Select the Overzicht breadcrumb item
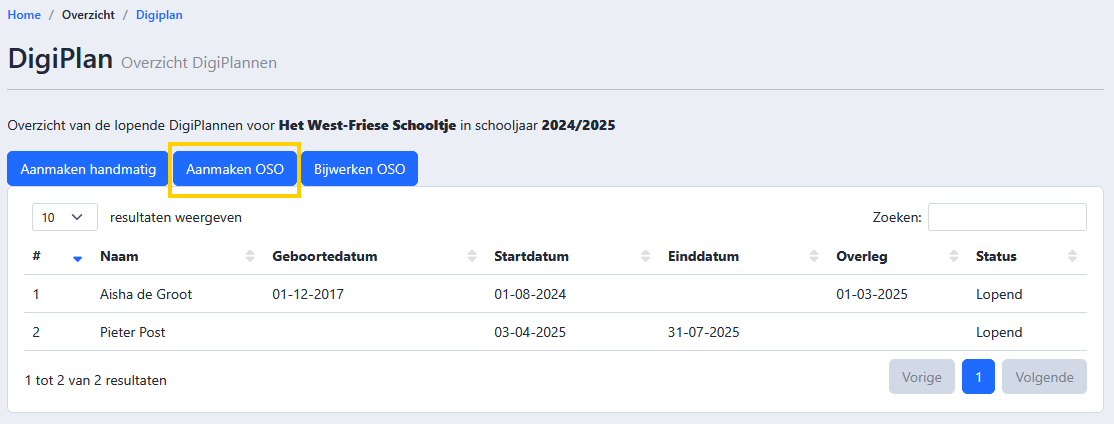 pos(88,15)
